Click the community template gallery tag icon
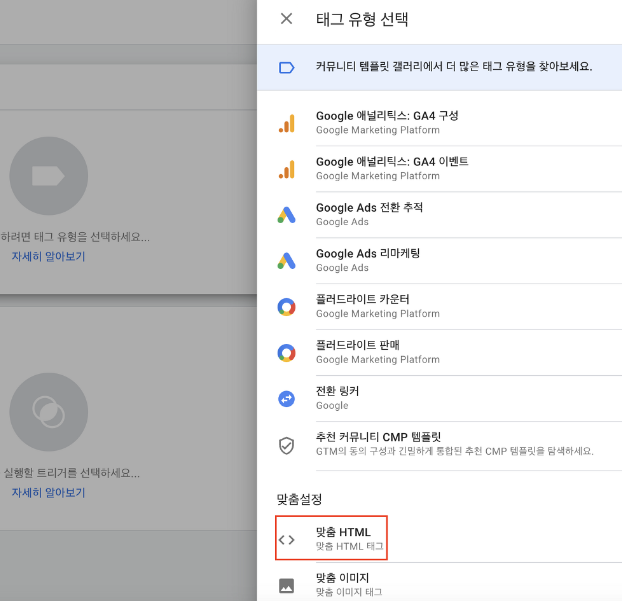 pos(286,68)
